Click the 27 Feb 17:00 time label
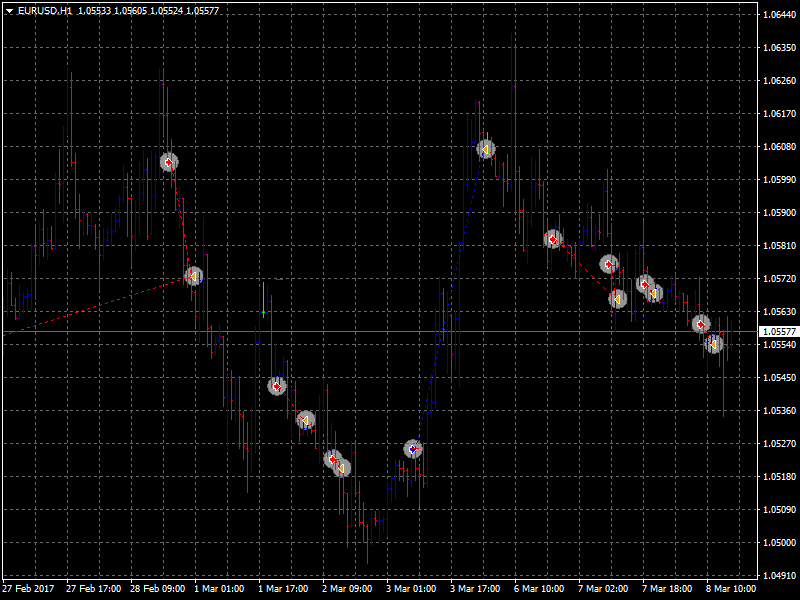This screenshot has height=600, width=800. click(93, 588)
